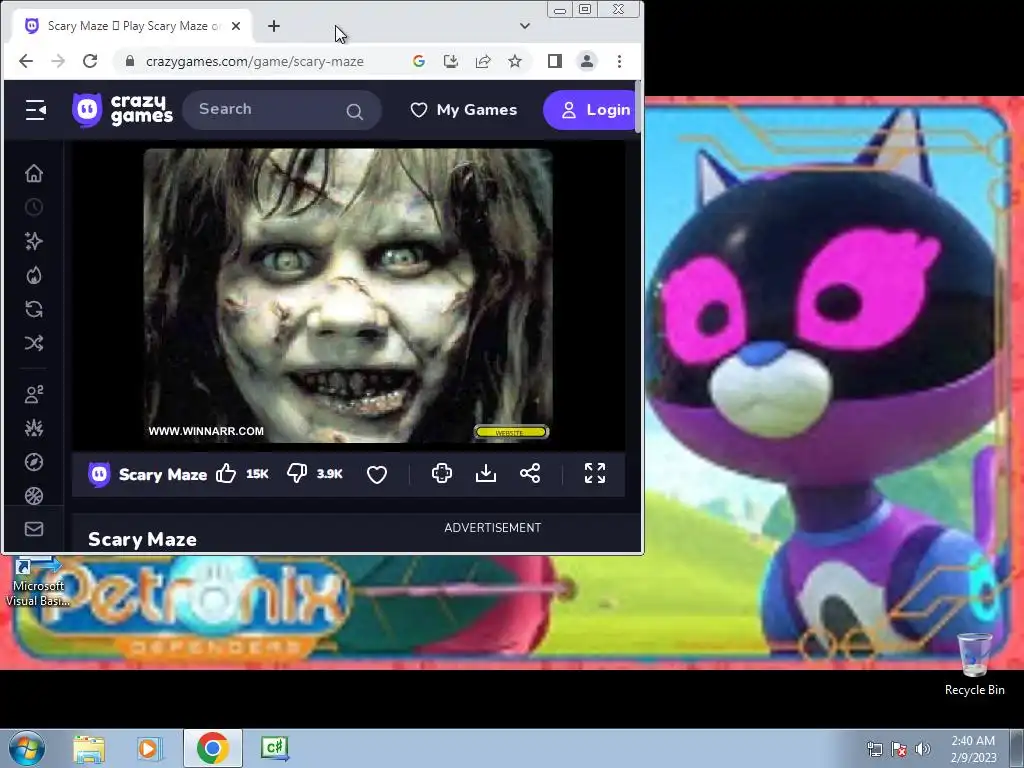
Task: Open My Games
Action: pyautogui.click(x=464, y=110)
